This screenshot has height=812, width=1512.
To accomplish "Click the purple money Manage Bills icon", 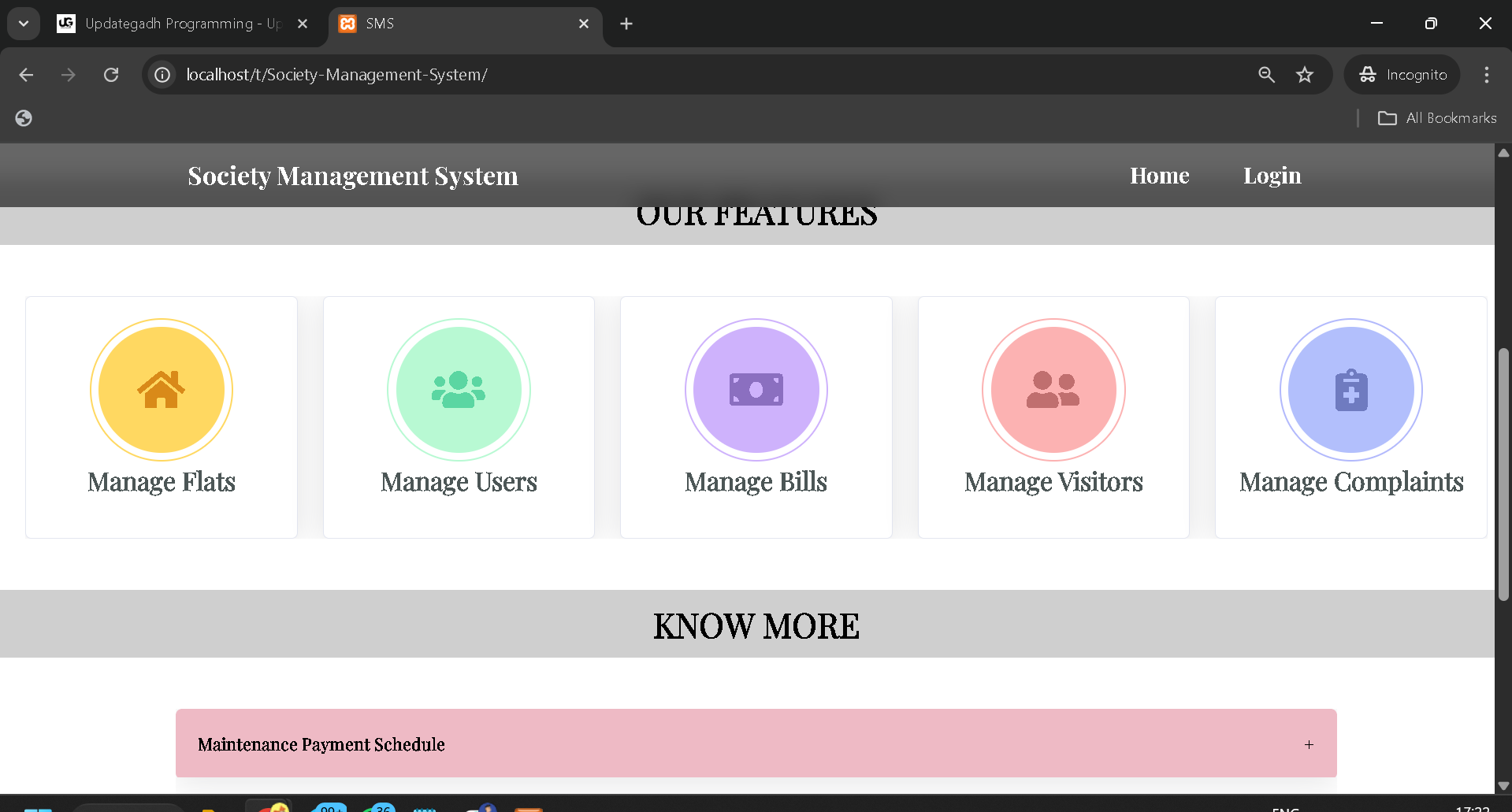I will click(x=756, y=390).
